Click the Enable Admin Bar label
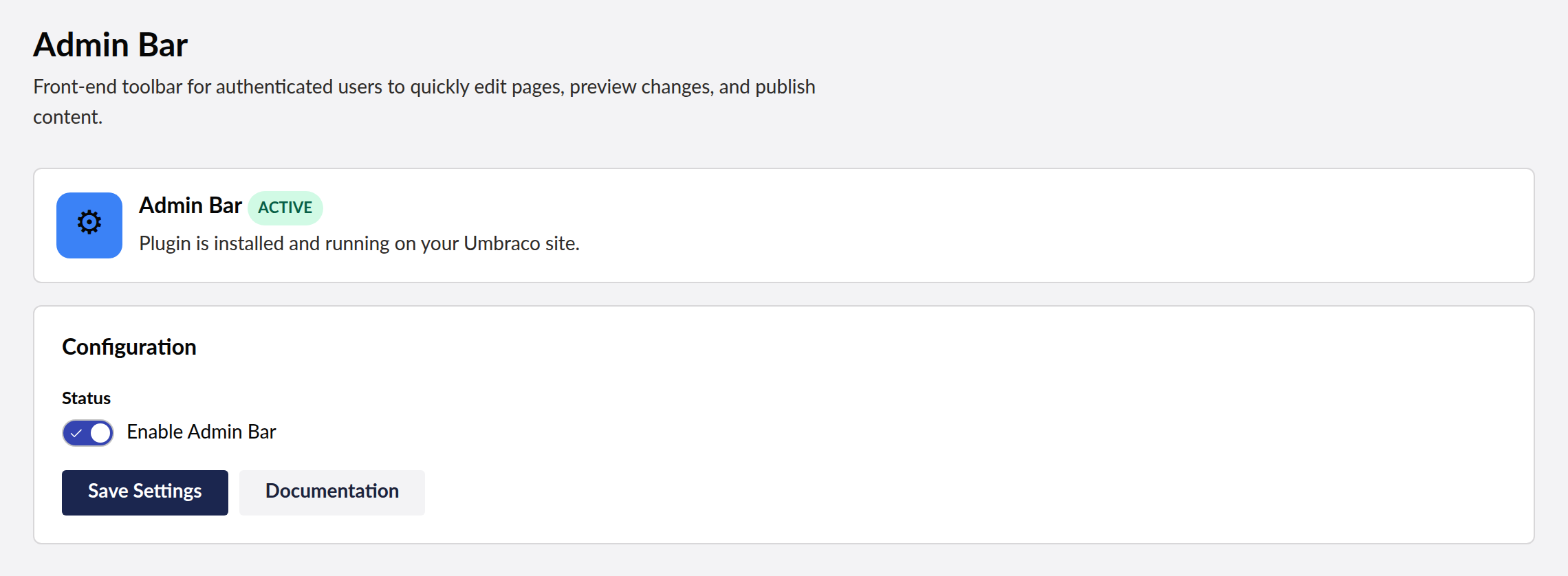This screenshot has width=1568, height=576. click(x=202, y=432)
